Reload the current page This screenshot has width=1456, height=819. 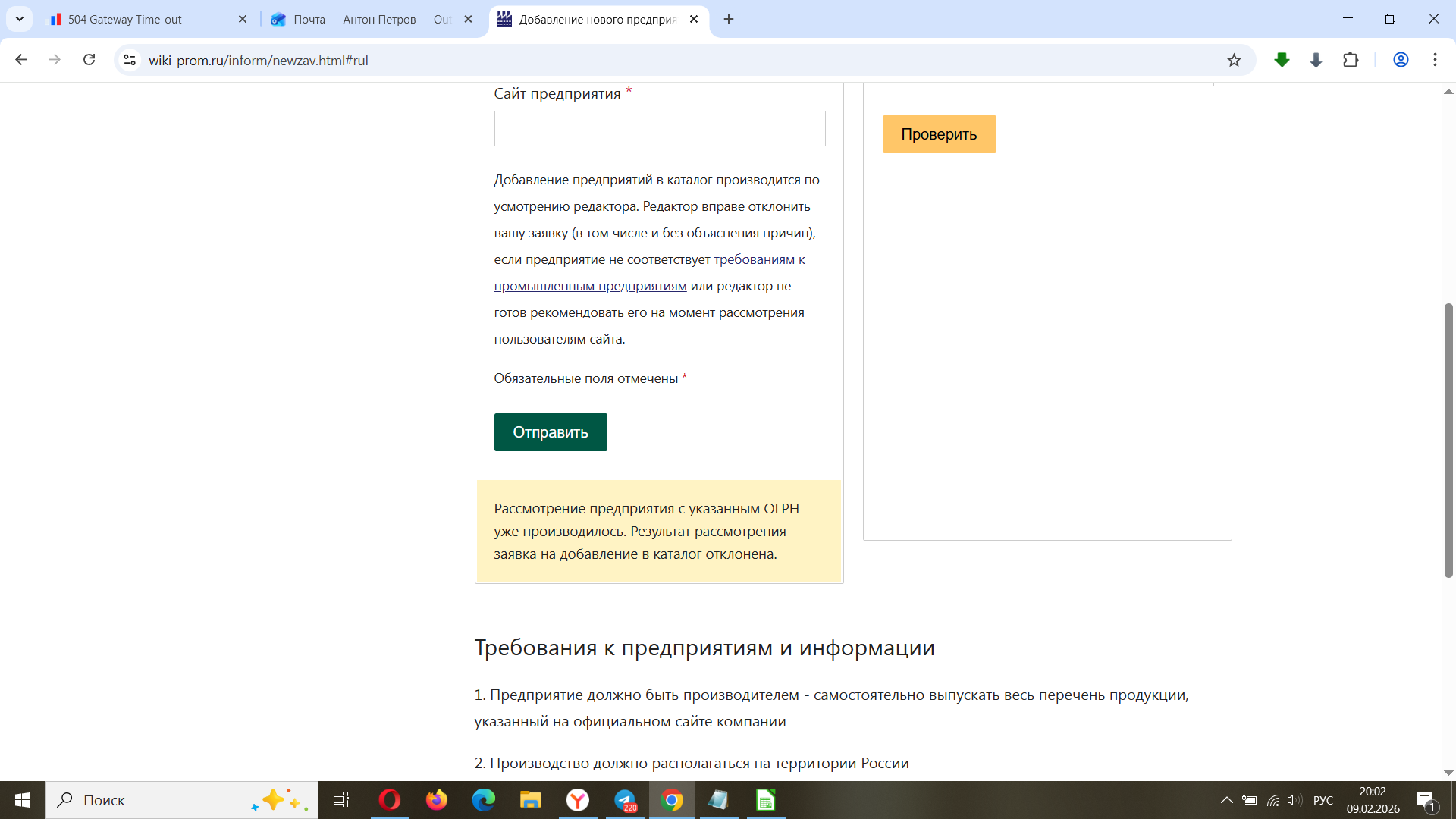click(89, 60)
